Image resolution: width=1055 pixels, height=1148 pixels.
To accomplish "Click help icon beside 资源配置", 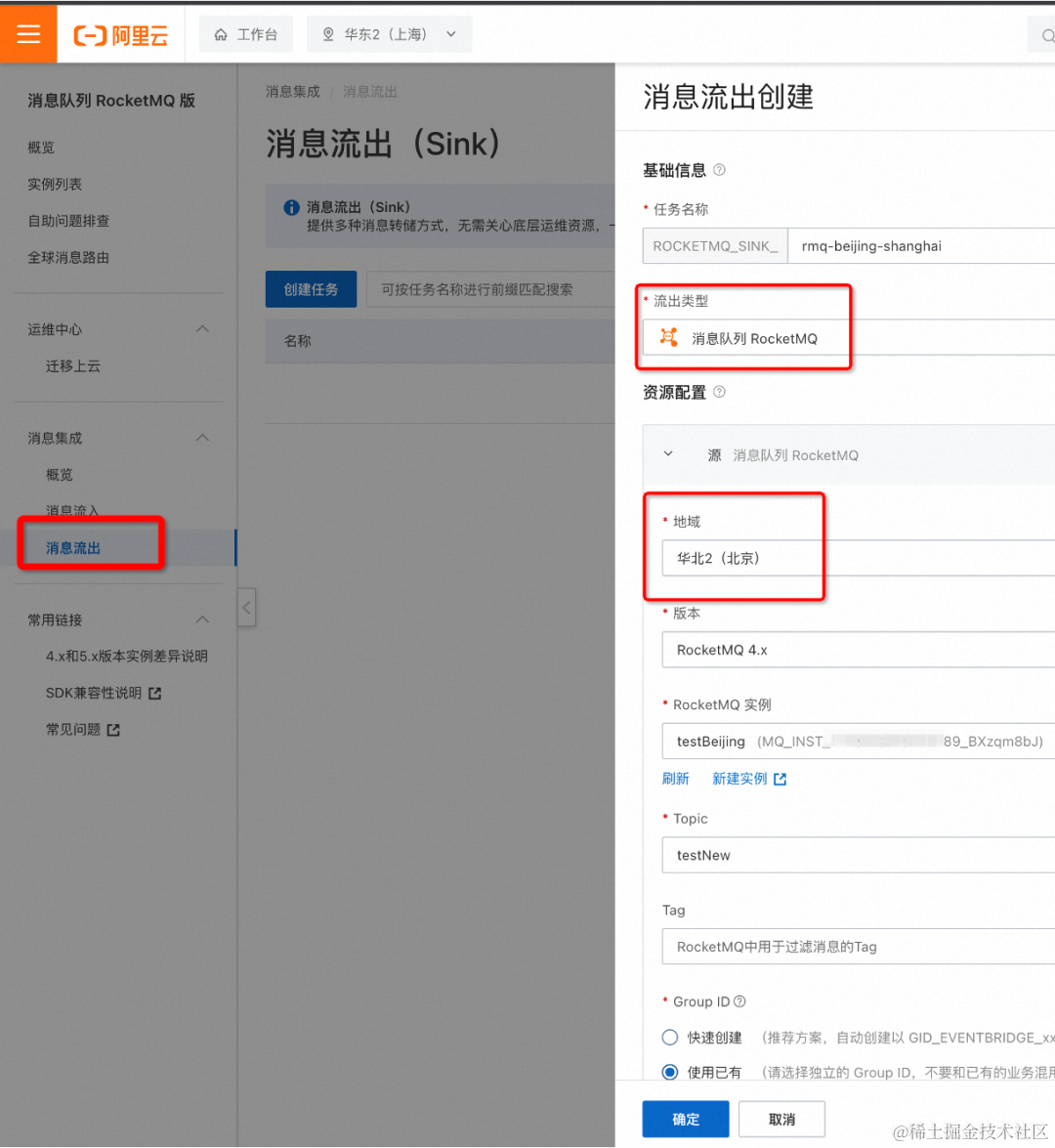I will pyautogui.click(x=720, y=393).
